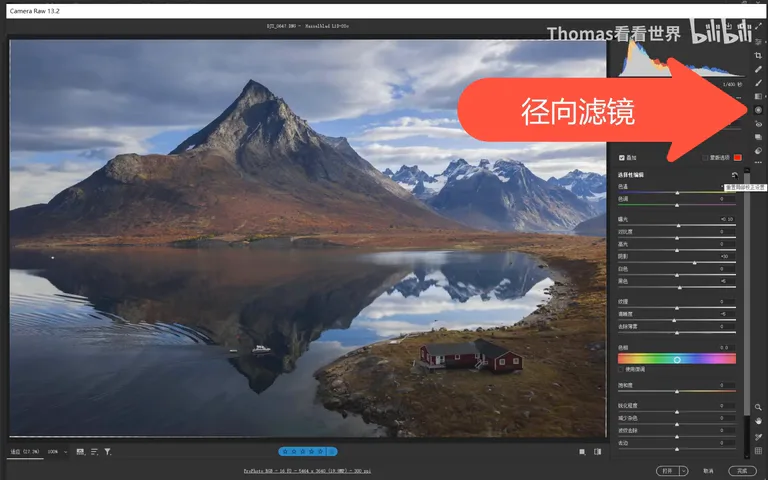Open the sort order icon
Image resolution: width=768 pixels, height=480 pixels.
(94, 452)
